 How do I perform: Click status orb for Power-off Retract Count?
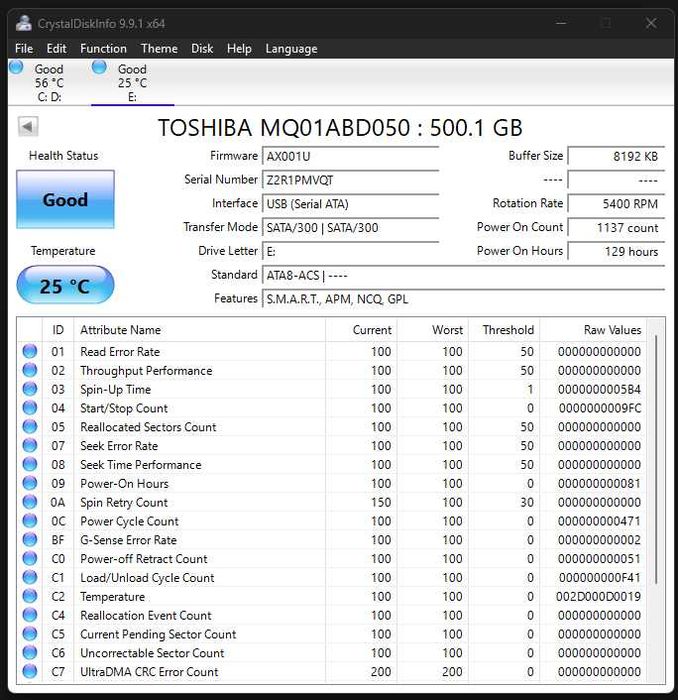pos(30,558)
